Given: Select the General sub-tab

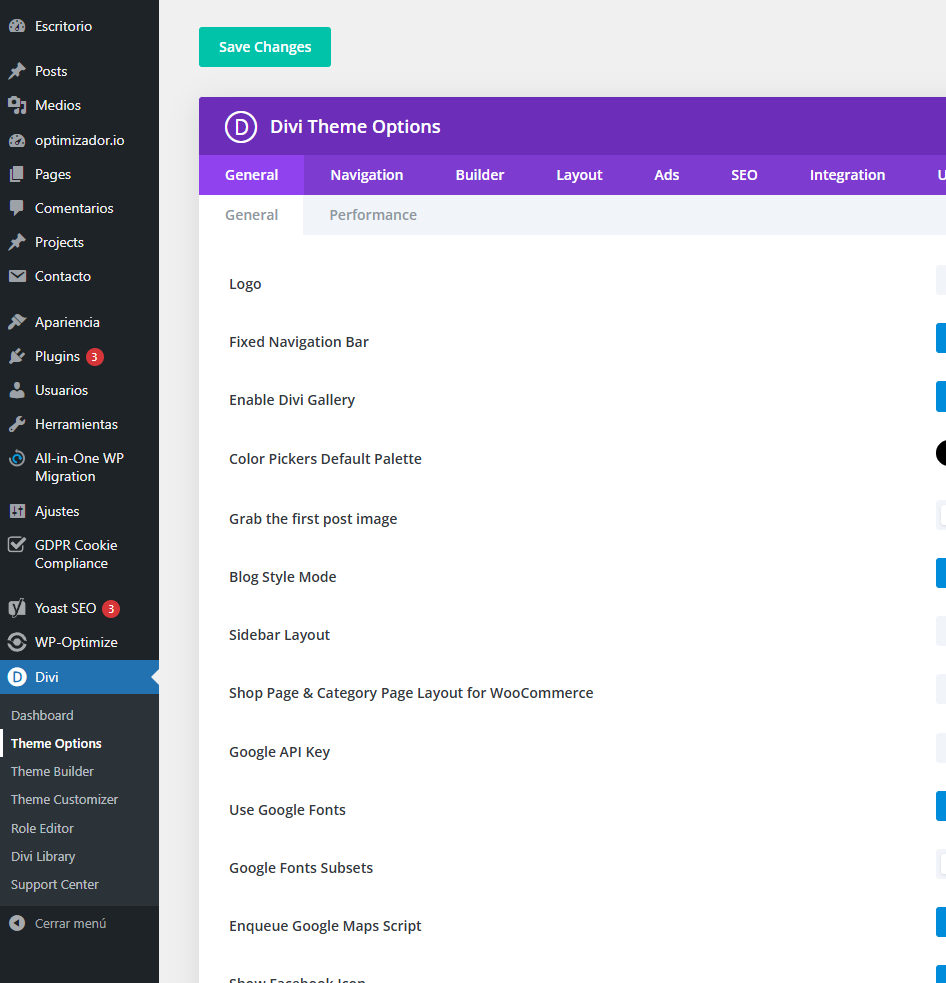Looking at the screenshot, I should pyautogui.click(x=251, y=215).
